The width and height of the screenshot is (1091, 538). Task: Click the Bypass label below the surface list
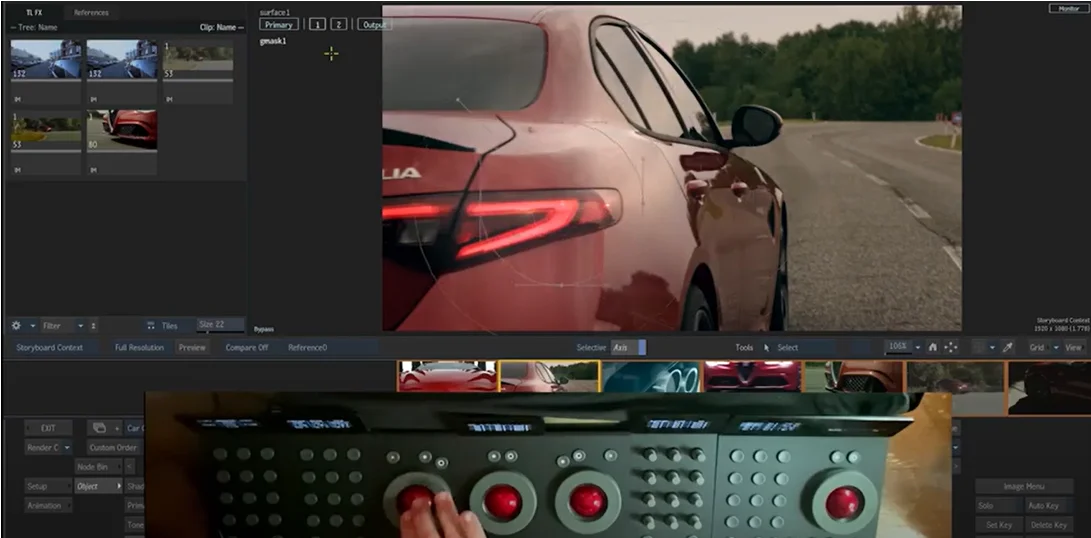click(264, 329)
